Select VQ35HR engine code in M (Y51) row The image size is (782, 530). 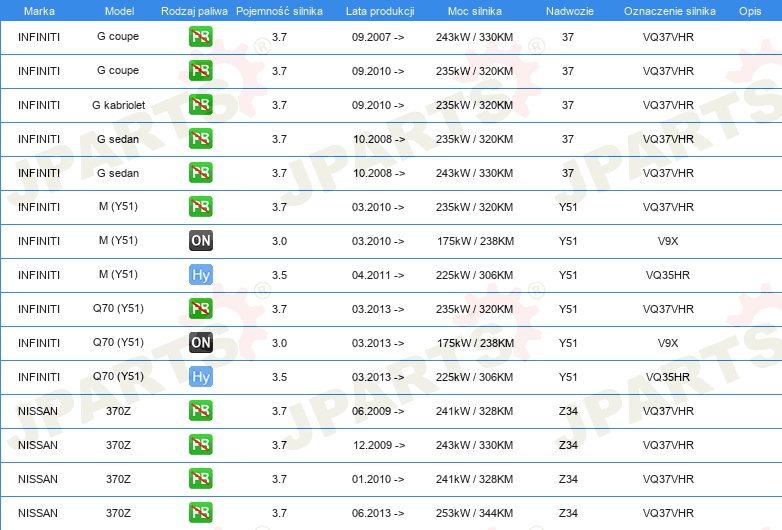668,275
